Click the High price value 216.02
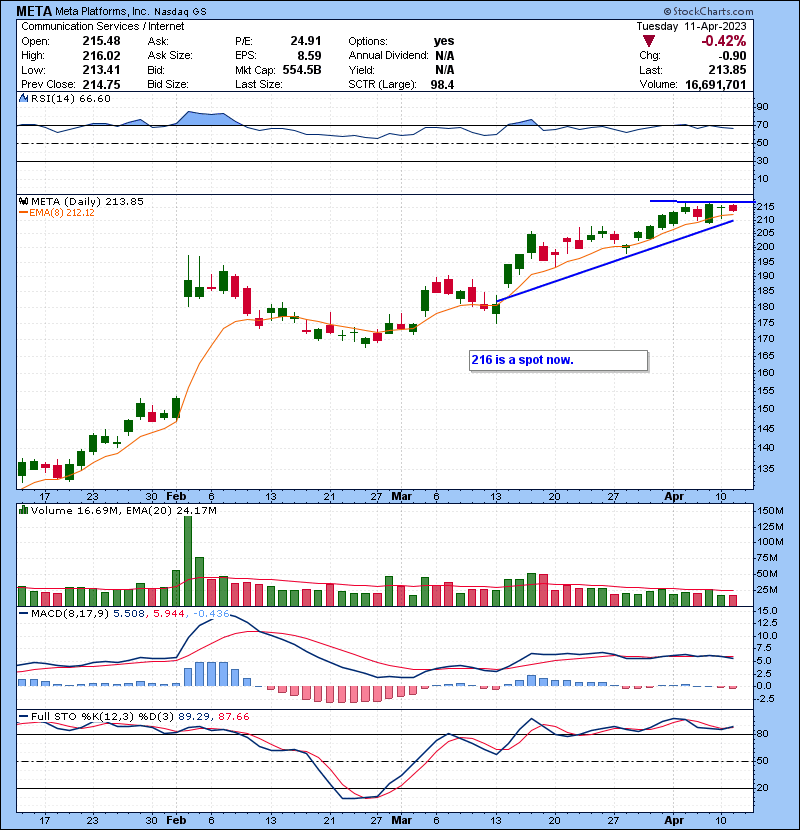The width and height of the screenshot is (800, 830). (101, 56)
